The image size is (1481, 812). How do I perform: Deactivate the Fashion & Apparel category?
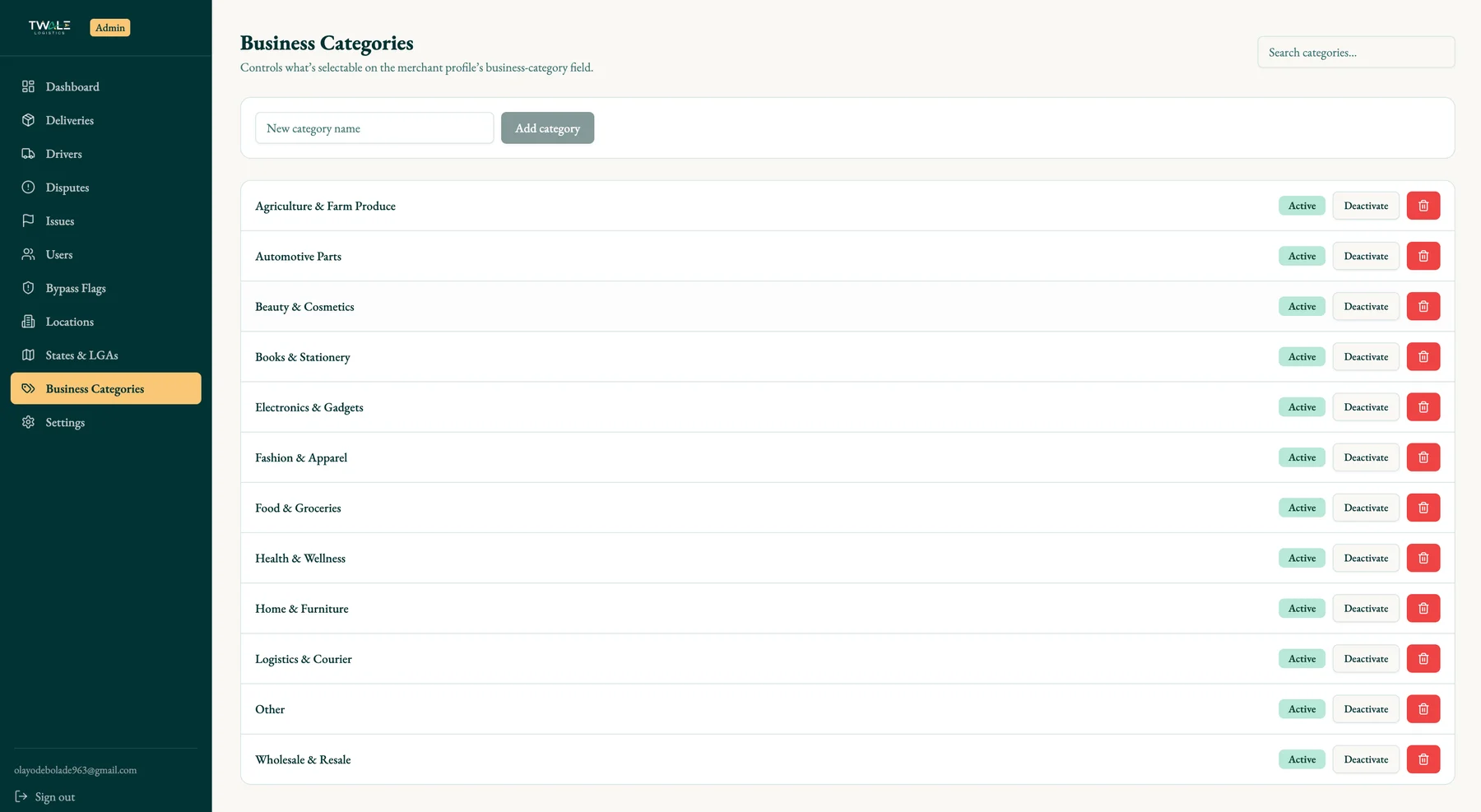coord(1366,457)
